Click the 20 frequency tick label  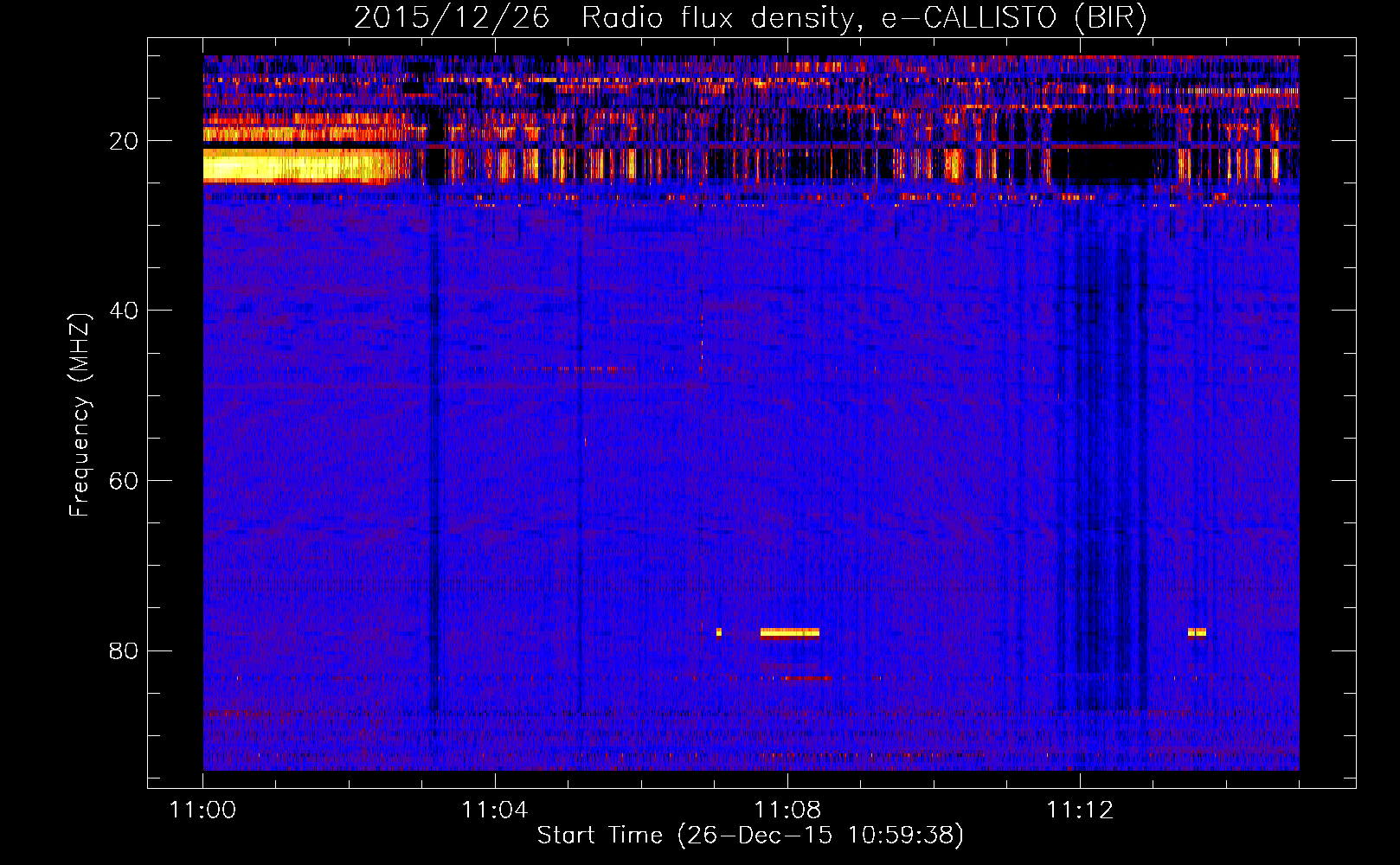pyautogui.click(x=125, y=141)
